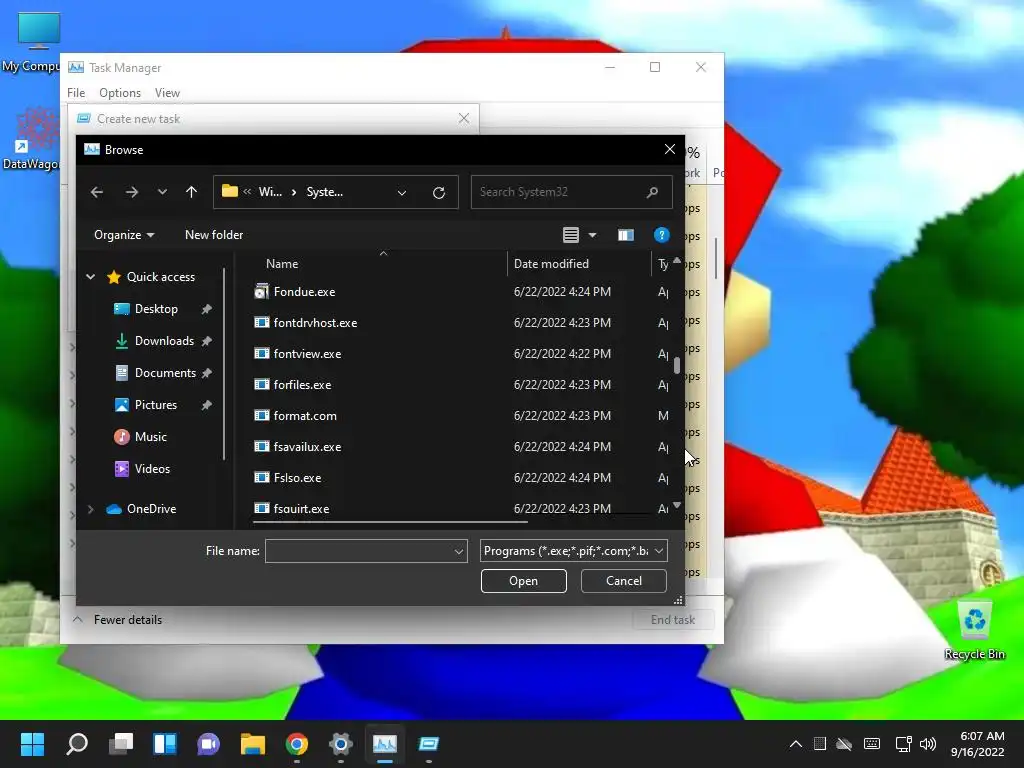This screenshot has height=768, width=1024.
Task: Select Fondue.exe file
Action: (x=304, y=292)
